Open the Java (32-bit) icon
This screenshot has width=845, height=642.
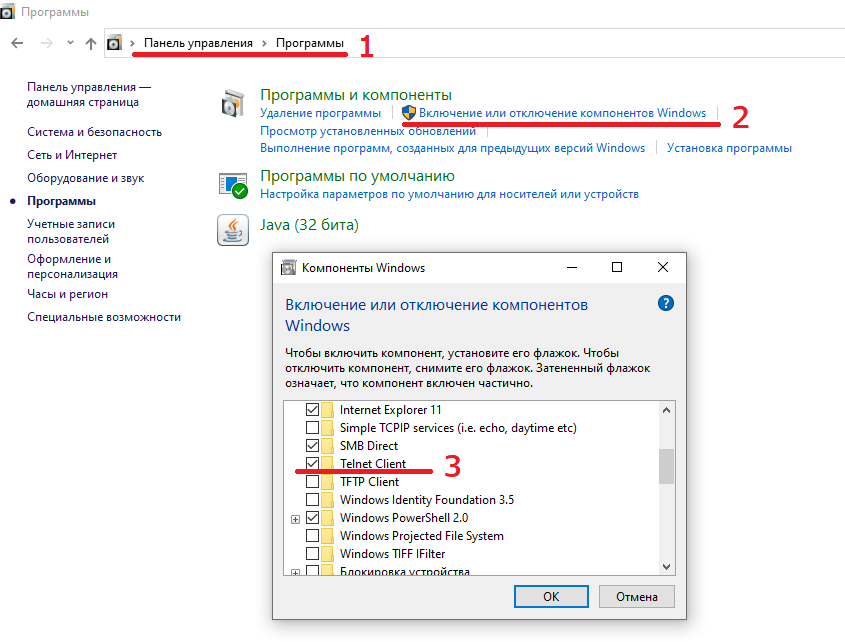coord(233,230)
